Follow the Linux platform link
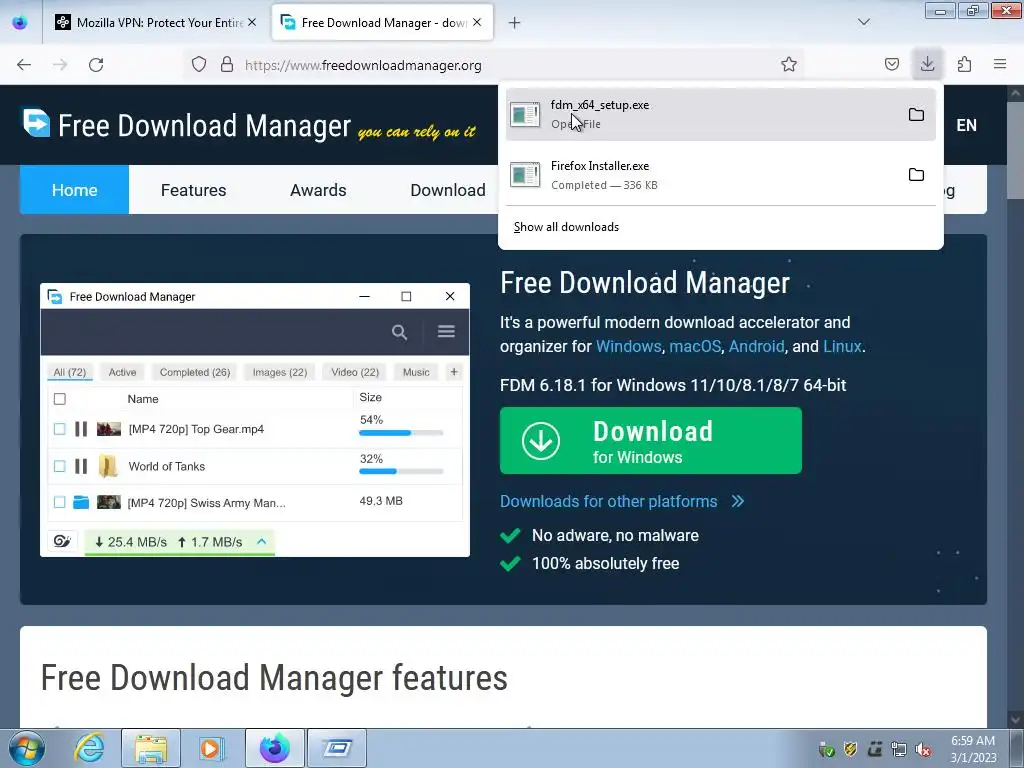The width and height of the screenshot is (1024, 768). 842,346
